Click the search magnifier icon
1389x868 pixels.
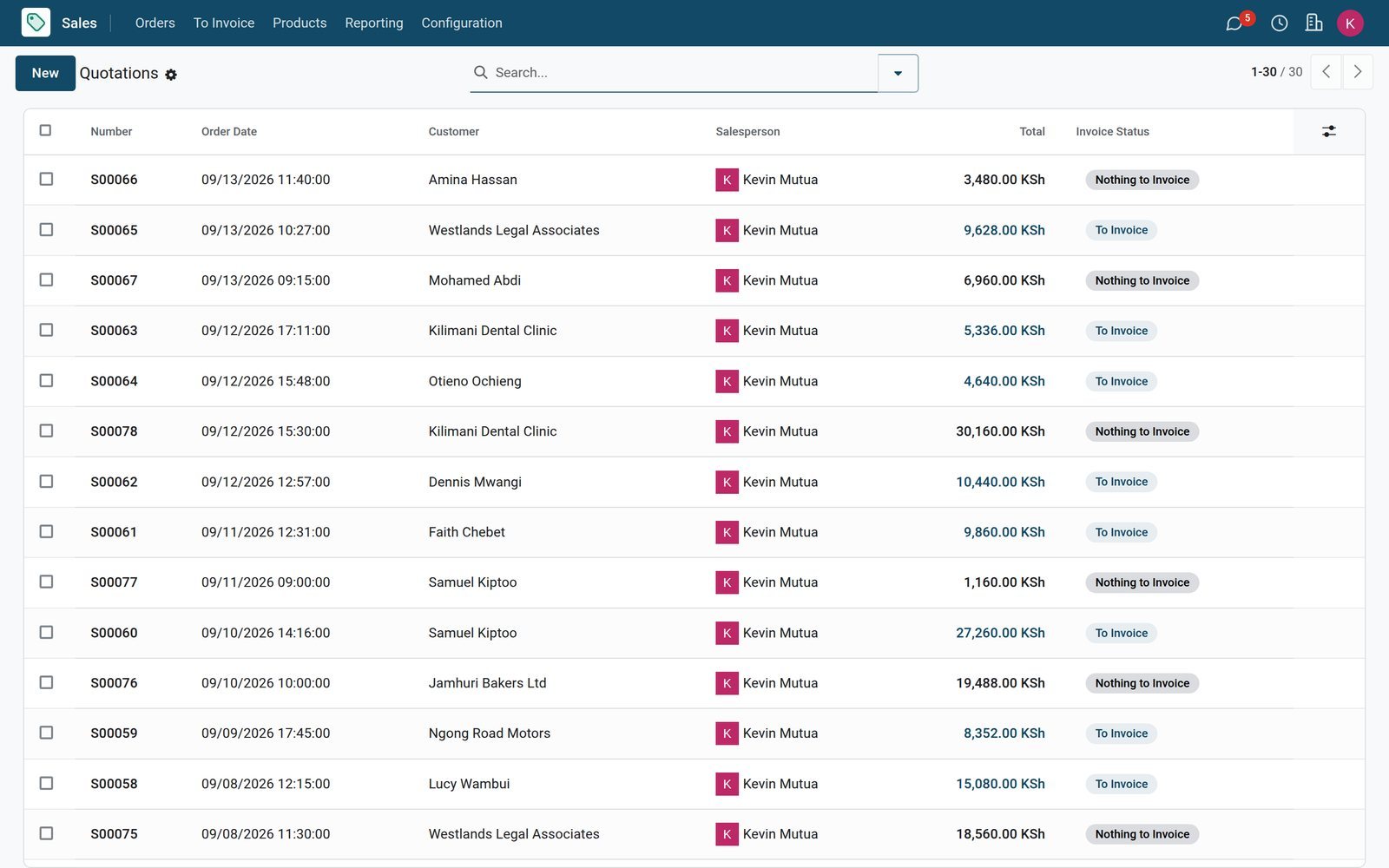pyautogui.click(x=480, y=72)
